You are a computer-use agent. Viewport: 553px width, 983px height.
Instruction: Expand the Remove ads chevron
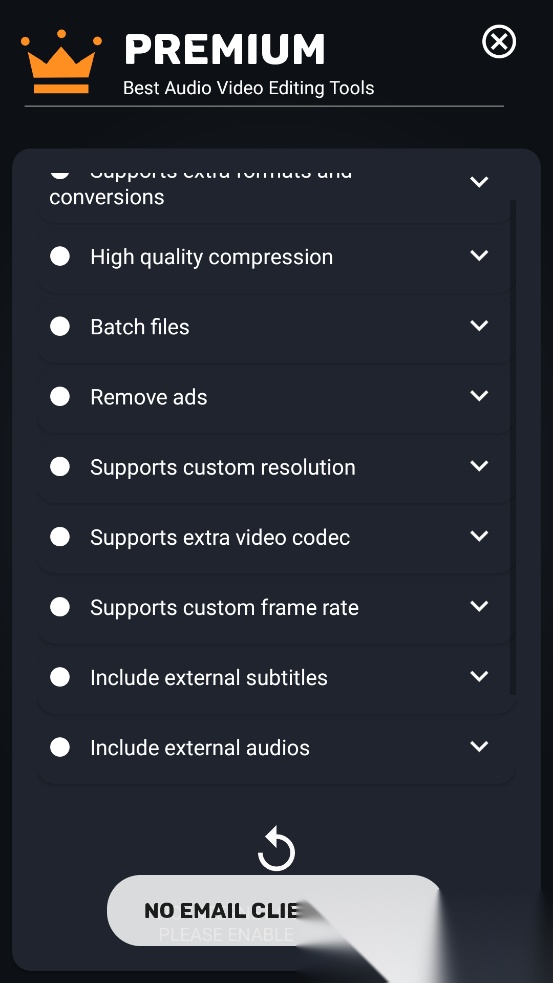point(479,396)
